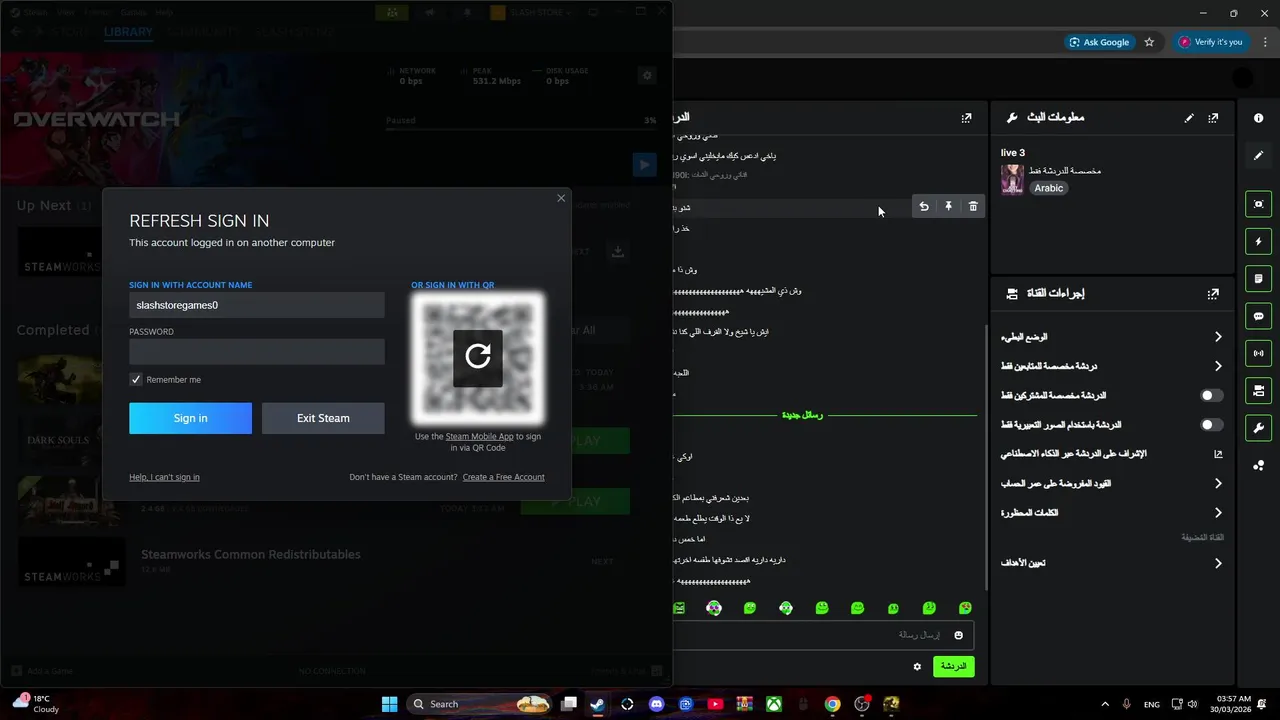Click the Password input field
1280x720 pixels.
coord(257,351)
